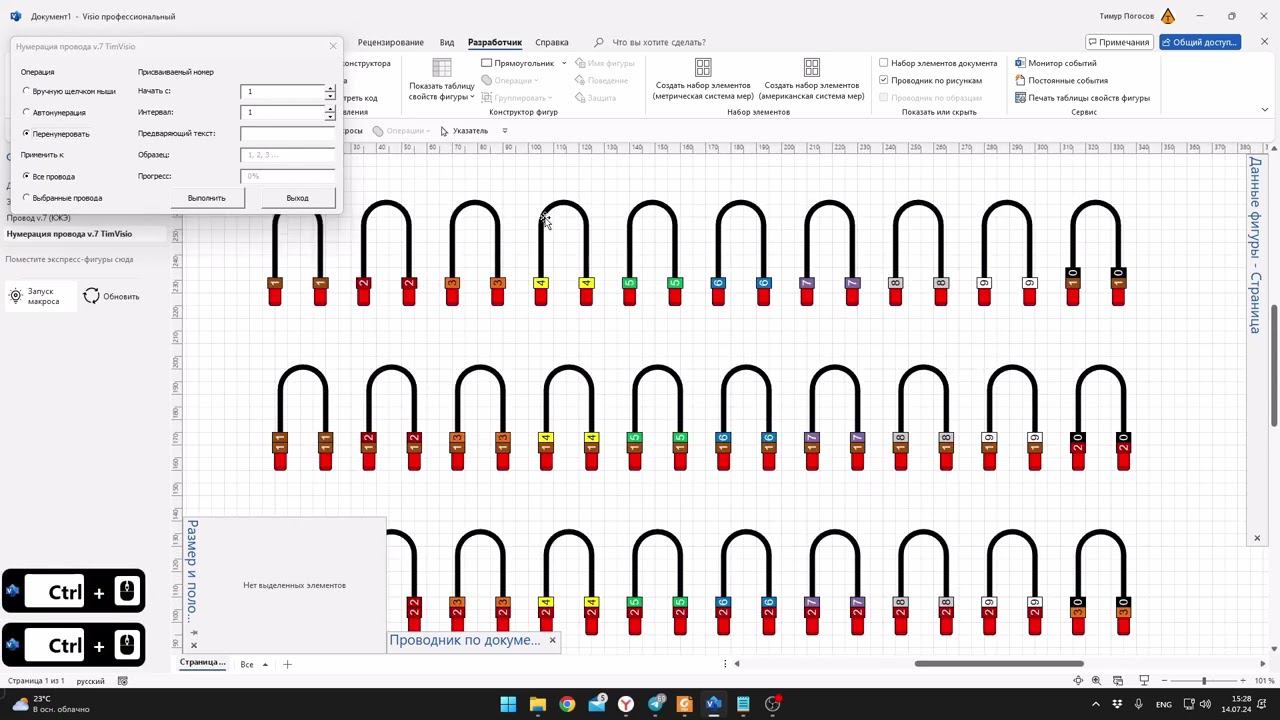Open the quick access toolbar customize dropdown

[505, 131]
